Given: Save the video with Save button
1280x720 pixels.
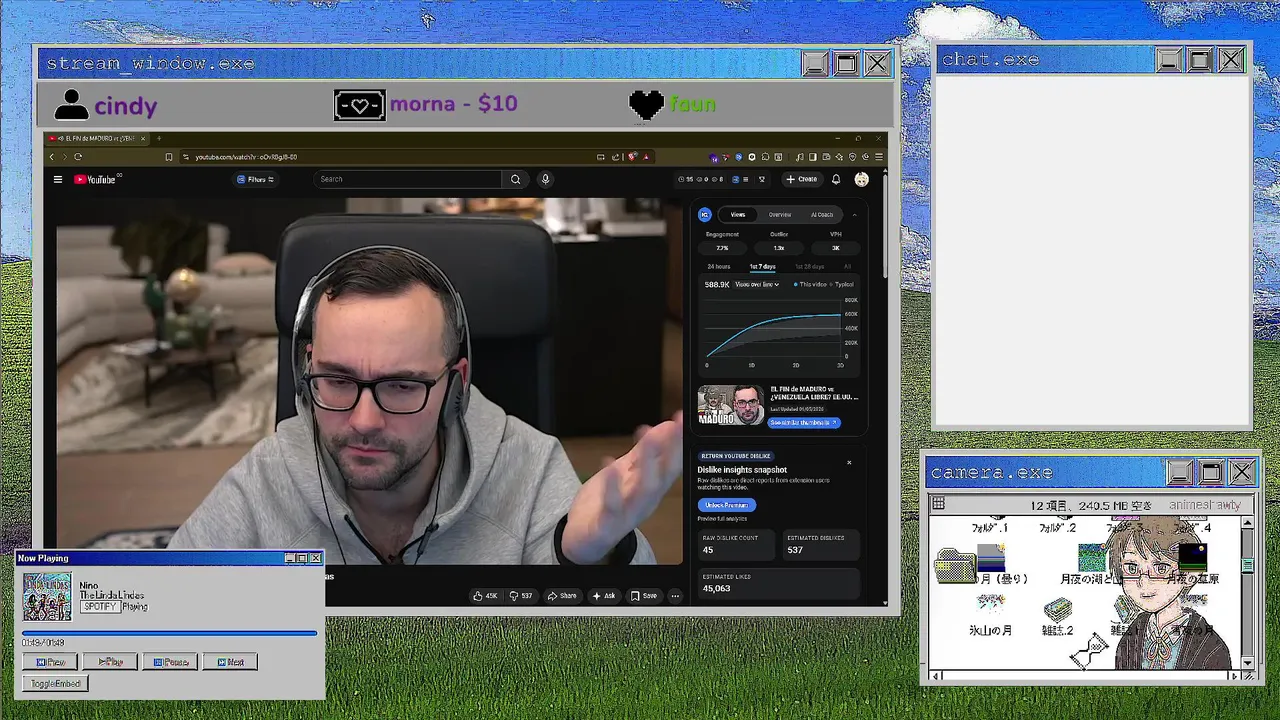Looking at the screenshot, I should point(644,596).
